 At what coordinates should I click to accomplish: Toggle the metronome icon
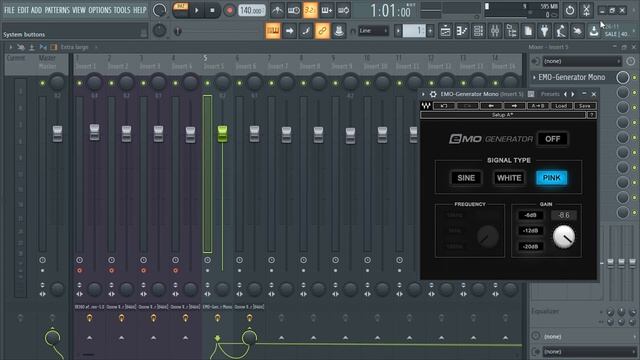click(x=278, y=10)
